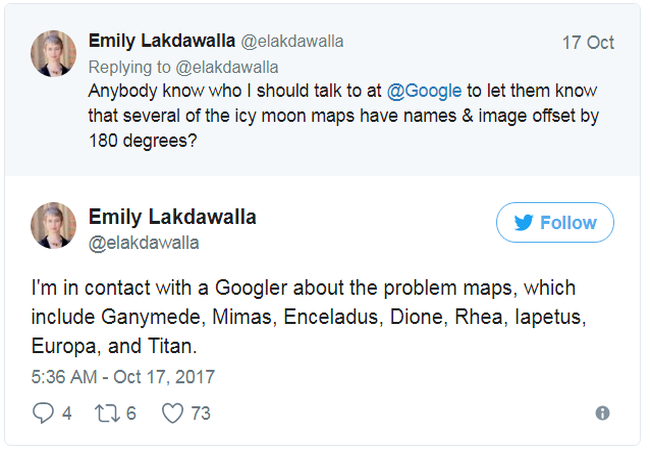Screen dimensions: 650x450
Task: Click bold Emily Lakdawalla name in main tweet
Action: (x=172, y=217)
